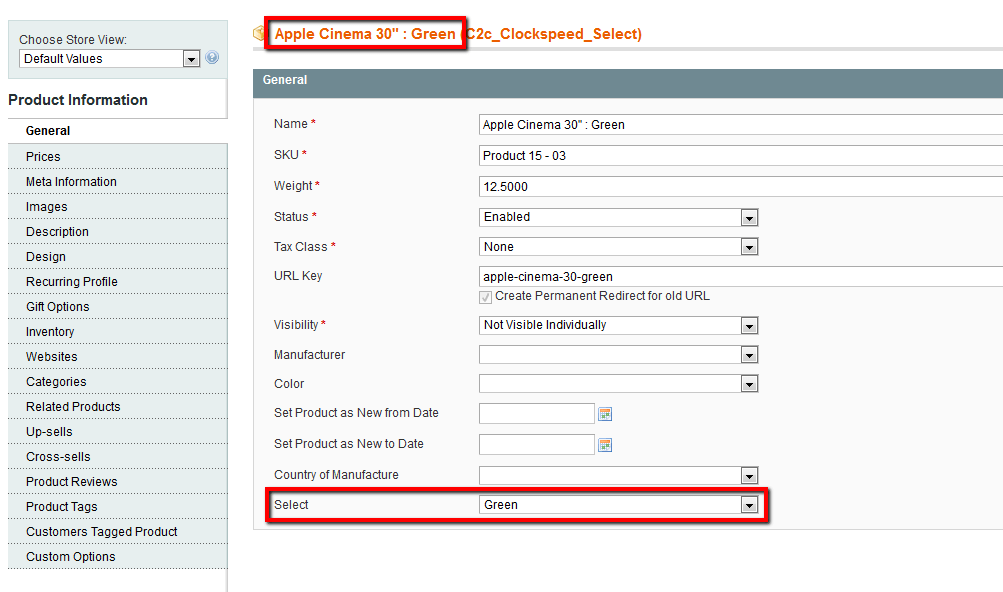Click the Weight input field

tap(741, 186)
